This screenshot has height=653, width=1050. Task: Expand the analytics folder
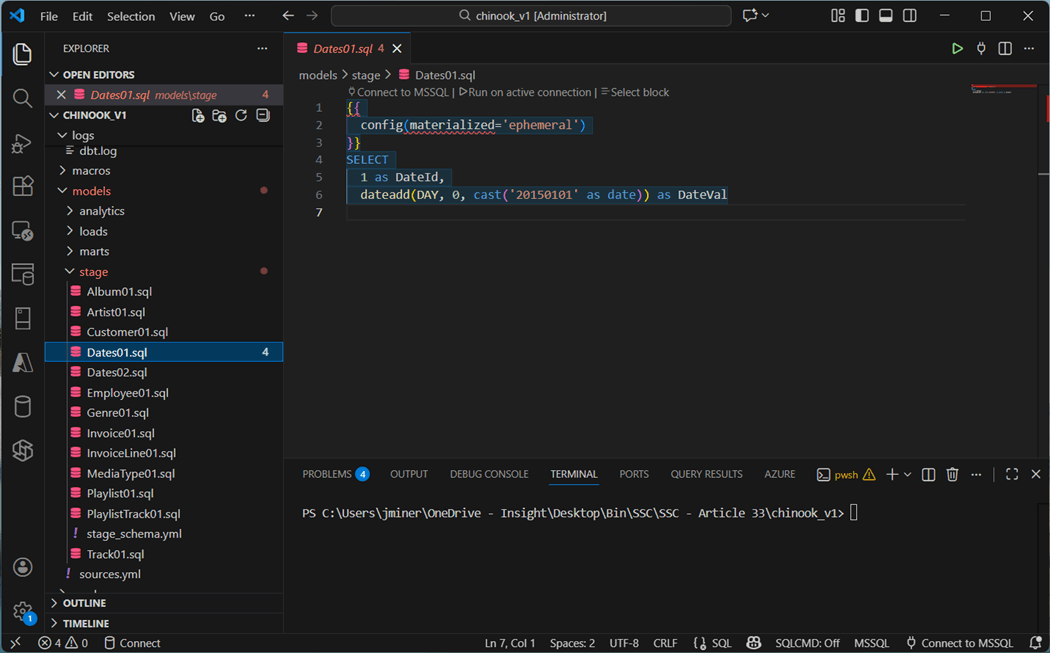click(101, 211)
